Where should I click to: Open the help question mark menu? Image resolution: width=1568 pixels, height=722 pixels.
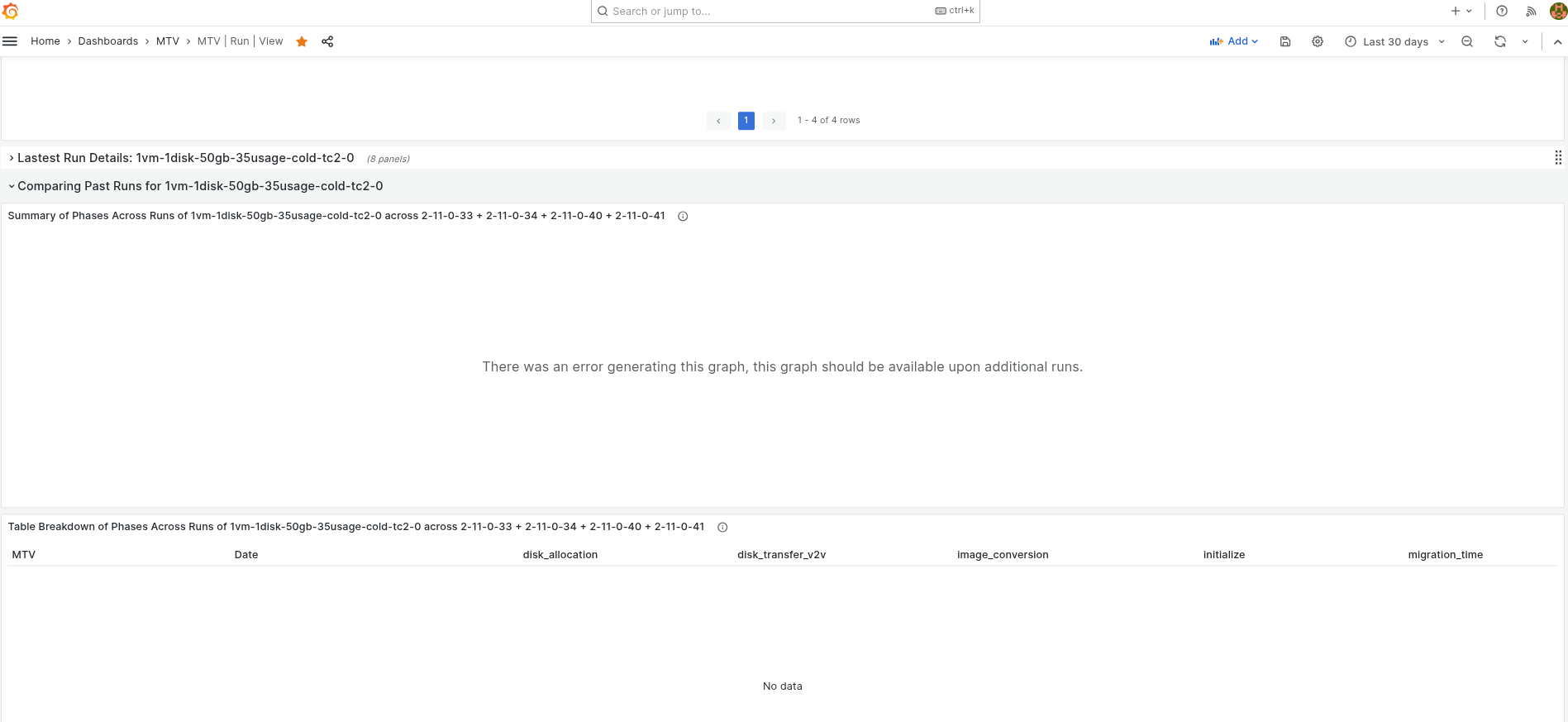[x=1502, y=11]
